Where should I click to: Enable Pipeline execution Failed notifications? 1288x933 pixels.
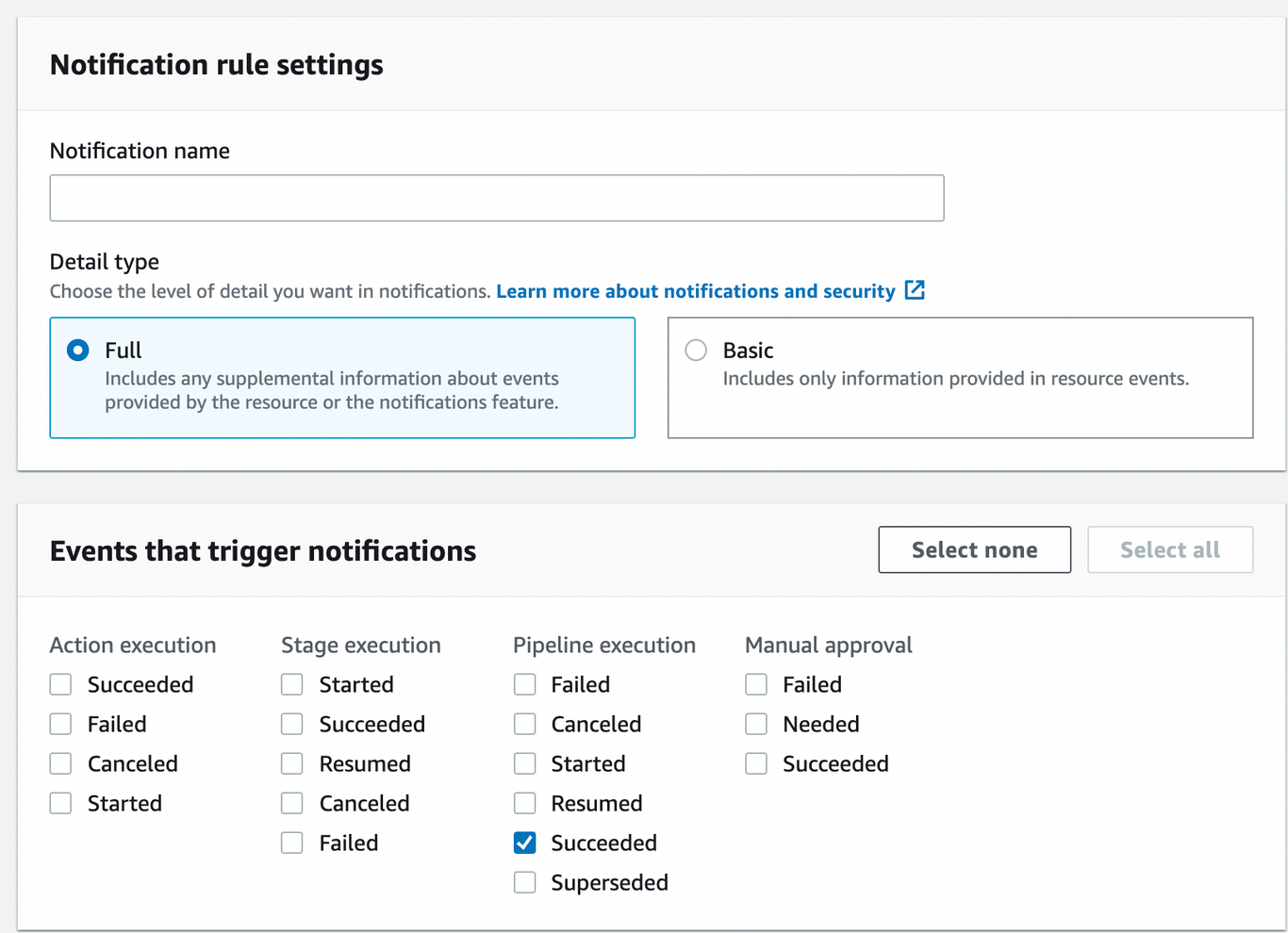click(524, 684)
